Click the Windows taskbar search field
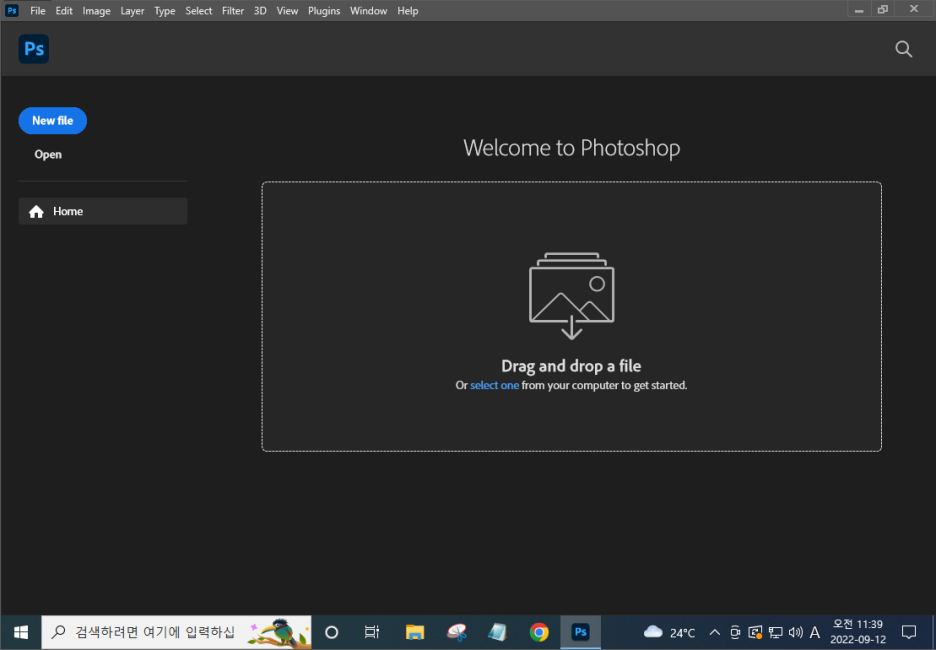936x650 pixels. (x=176, y=632)
